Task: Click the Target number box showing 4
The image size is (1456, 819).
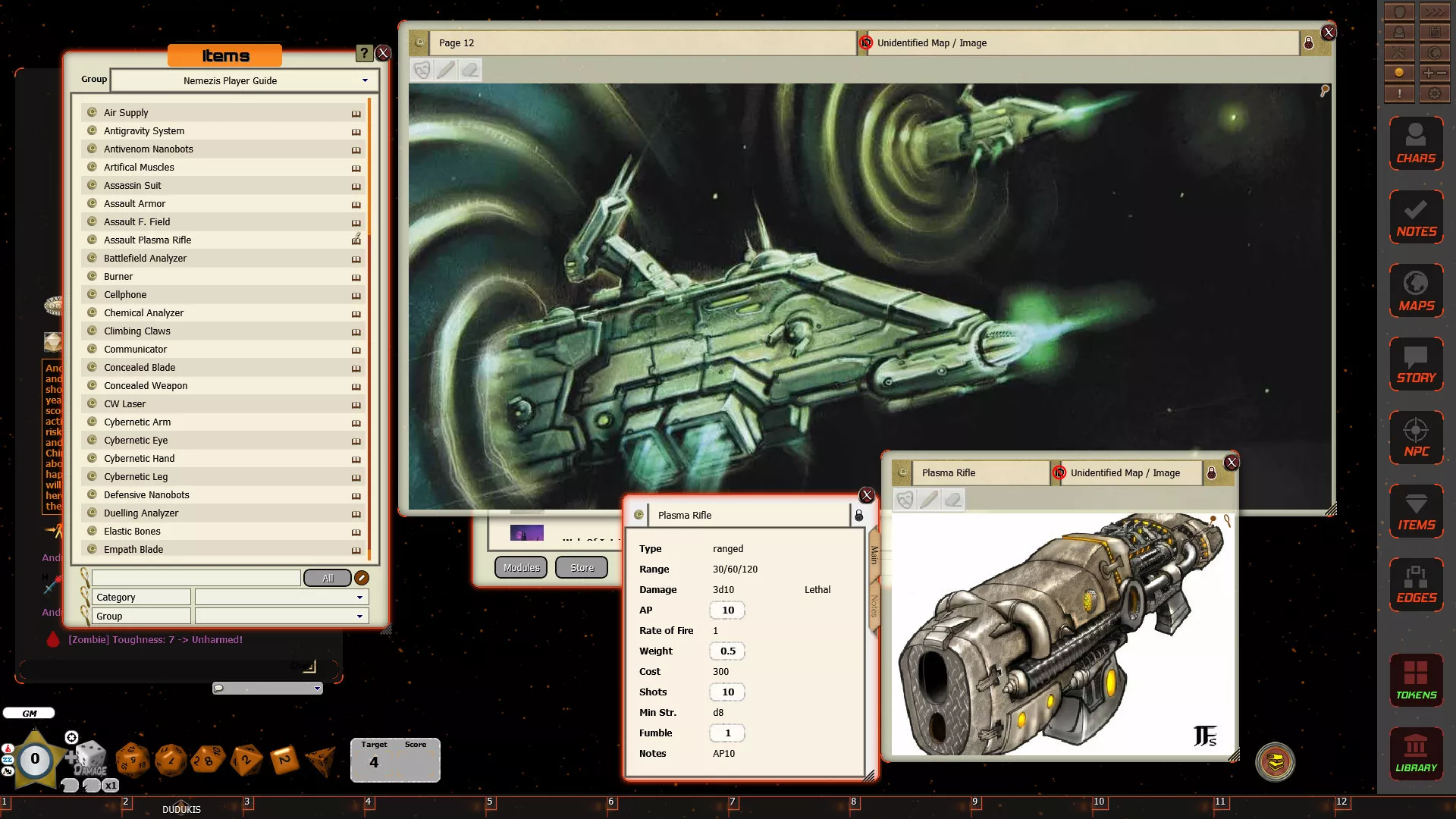Action: point(375,763)
